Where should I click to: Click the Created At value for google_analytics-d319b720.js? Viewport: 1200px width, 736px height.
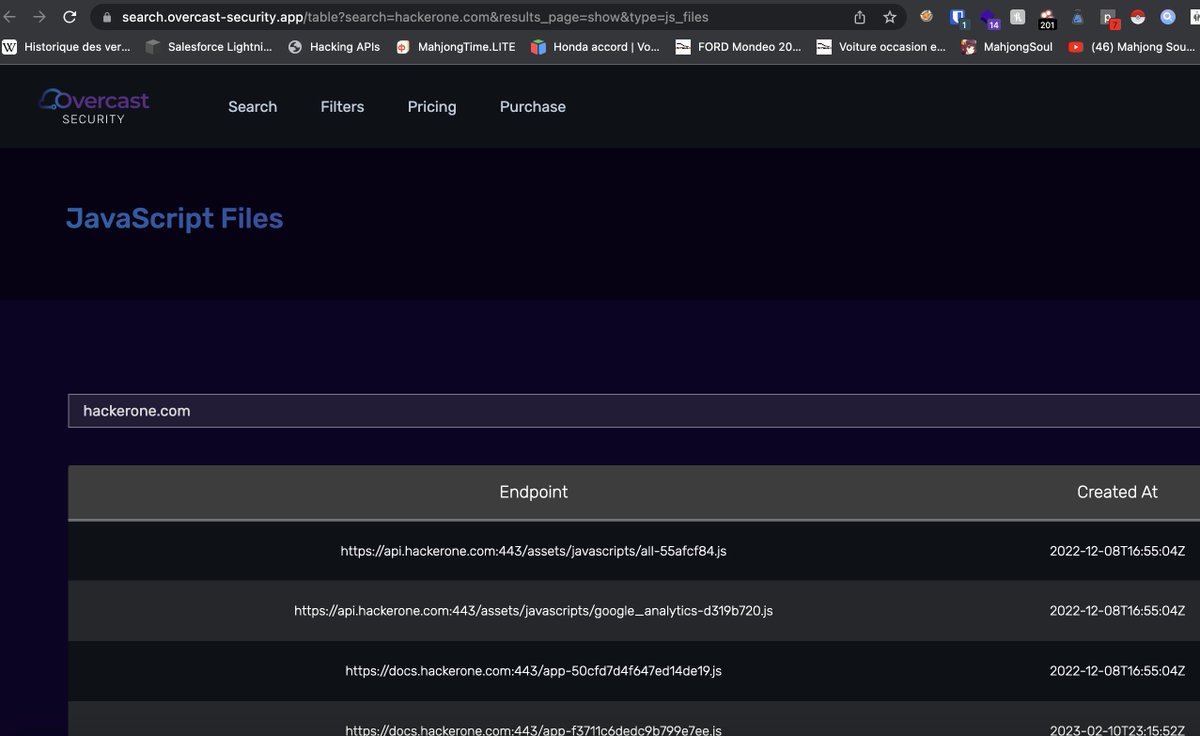coord(1117,610)
